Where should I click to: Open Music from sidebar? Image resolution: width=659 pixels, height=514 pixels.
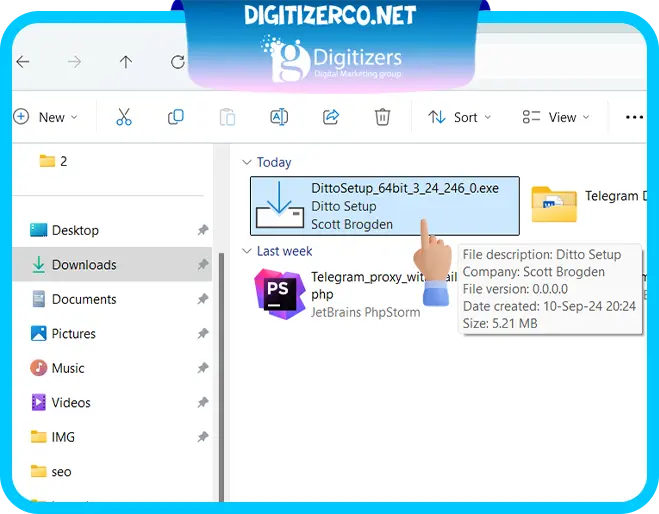coord(57,368)
